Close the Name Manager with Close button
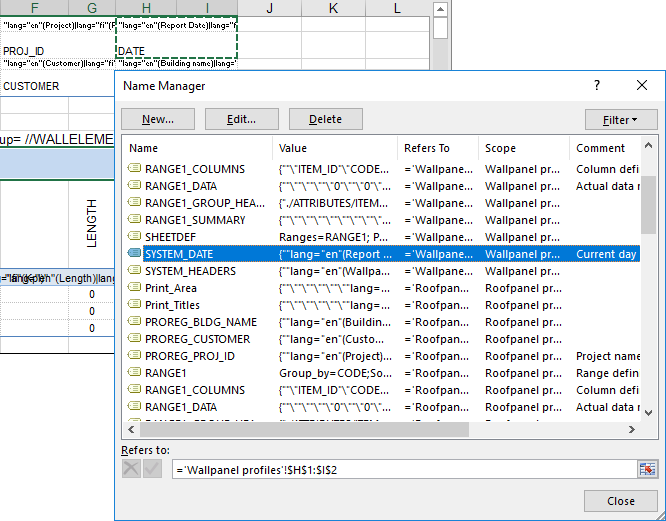Screen dimensions: 666x521 pyautogui.click(x=620, y=501)
